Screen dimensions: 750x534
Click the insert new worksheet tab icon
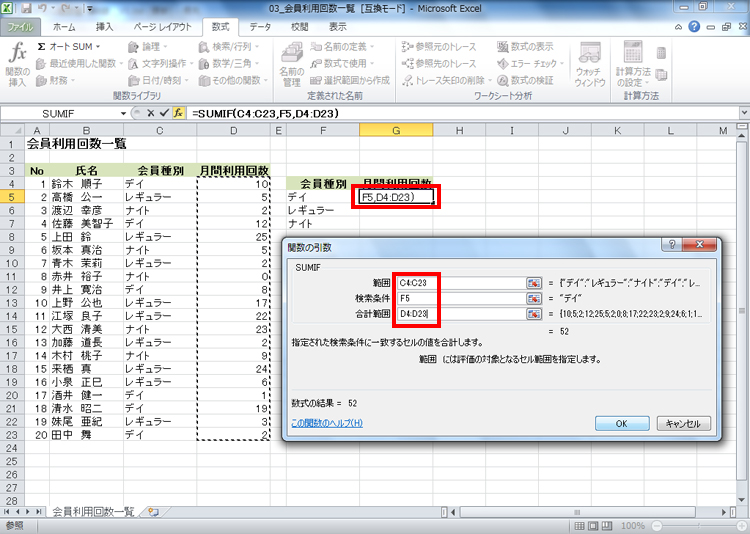coord(153,512)
